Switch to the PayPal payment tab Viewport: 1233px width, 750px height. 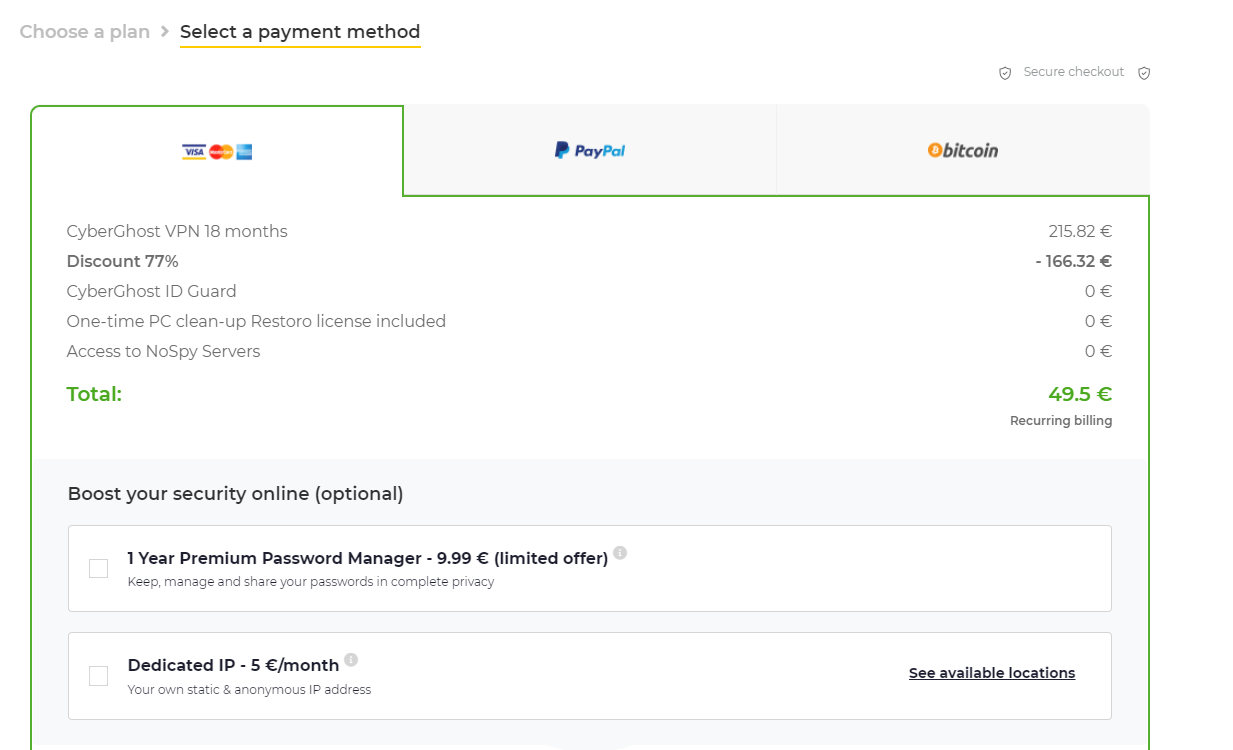(590, 150)
